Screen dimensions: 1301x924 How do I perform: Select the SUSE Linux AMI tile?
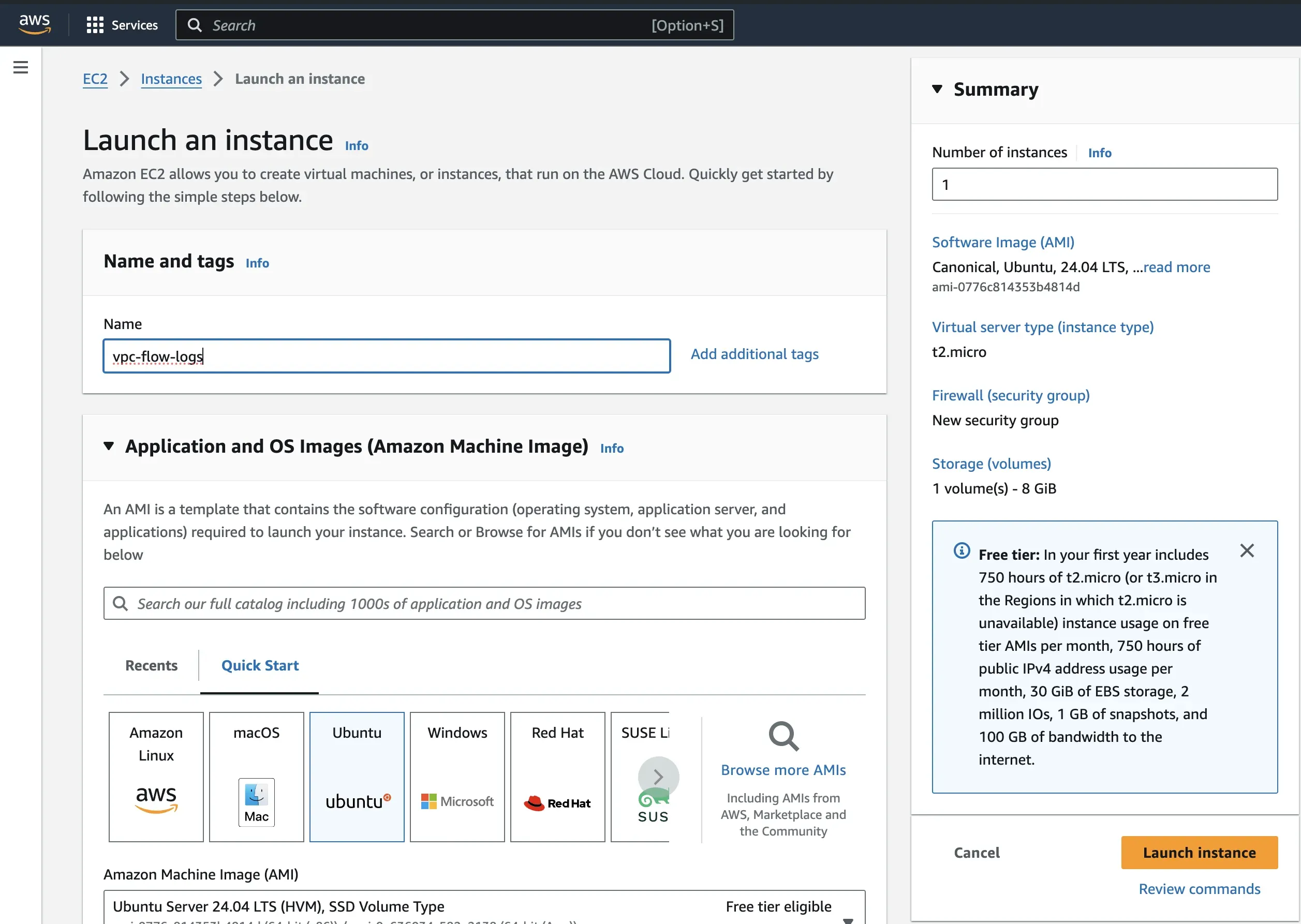coord(640,777)
